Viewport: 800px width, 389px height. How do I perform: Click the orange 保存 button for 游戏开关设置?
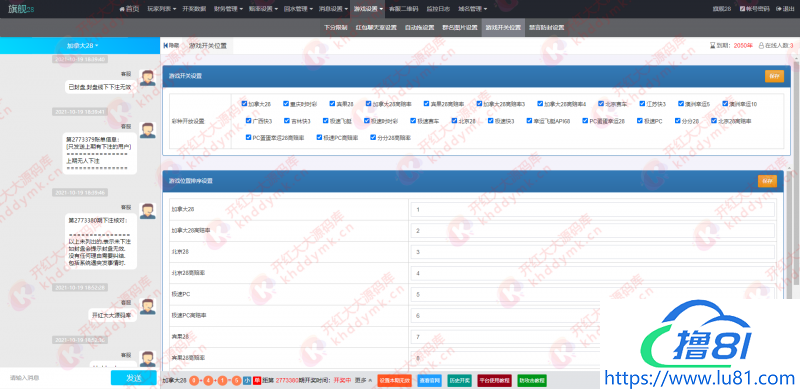(x=774, y=76)
